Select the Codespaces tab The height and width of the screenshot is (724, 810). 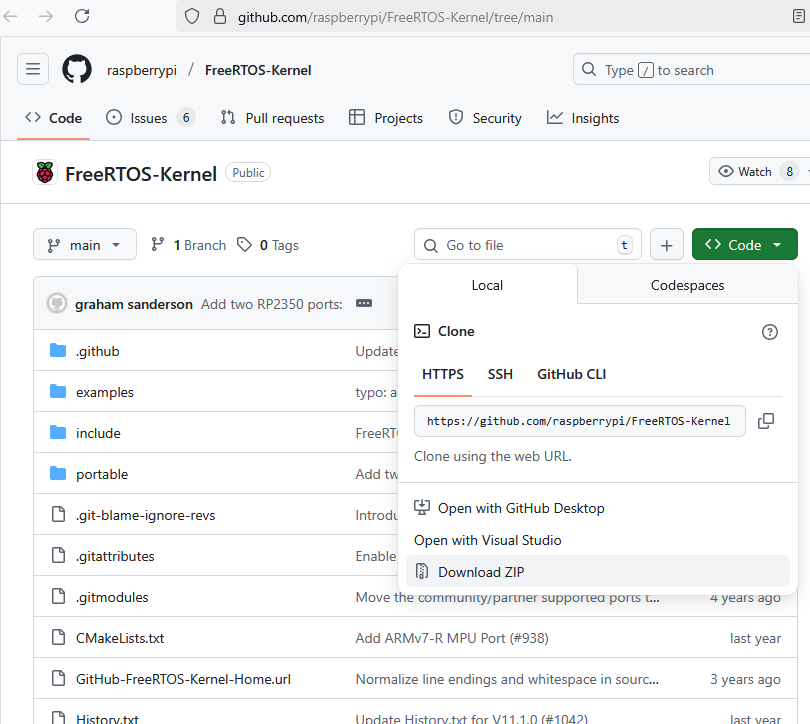(687, 285)
